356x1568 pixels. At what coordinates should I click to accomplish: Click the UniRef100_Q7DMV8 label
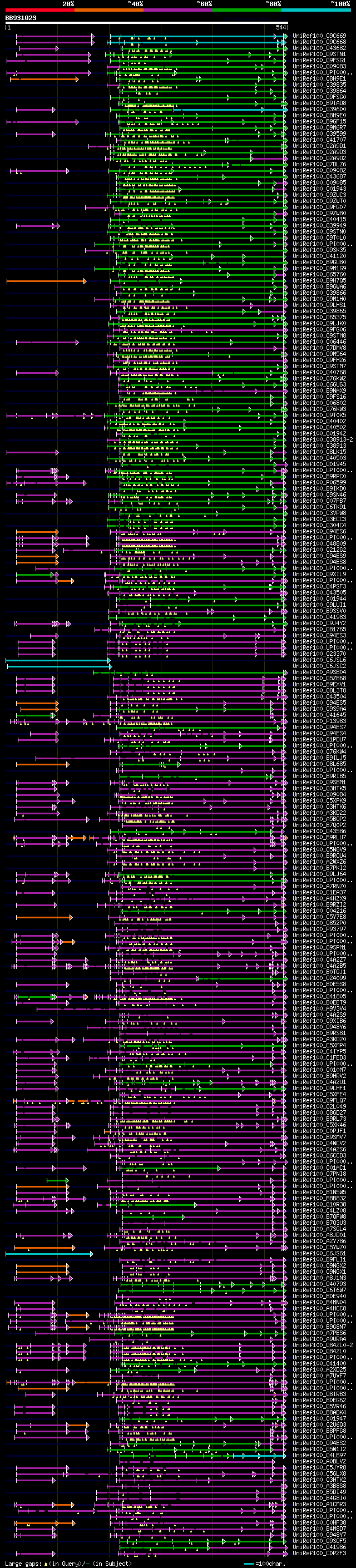click(x=319, y=348)
